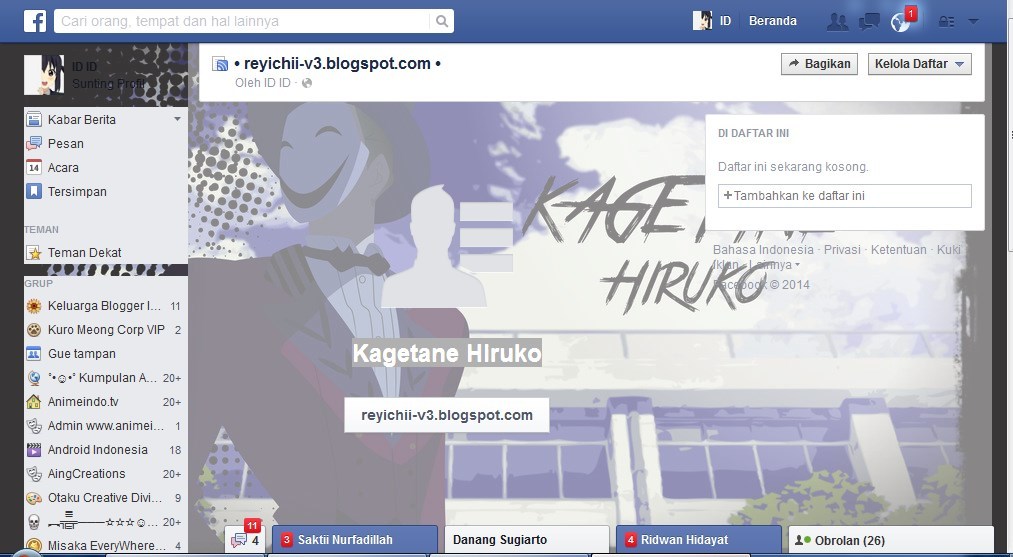The height and width of the screenshot is (557, 1013).
Task: Open the friend requests icon
Action: point(837,22)
